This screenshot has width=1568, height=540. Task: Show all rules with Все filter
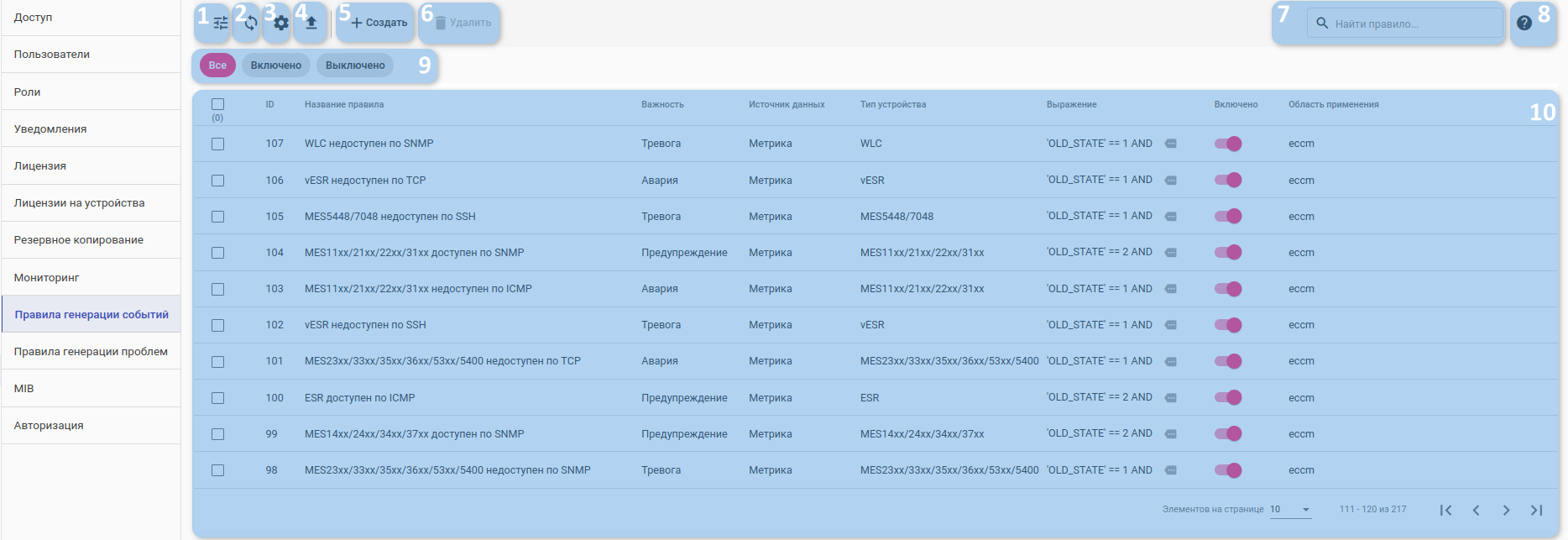(217, 66)
